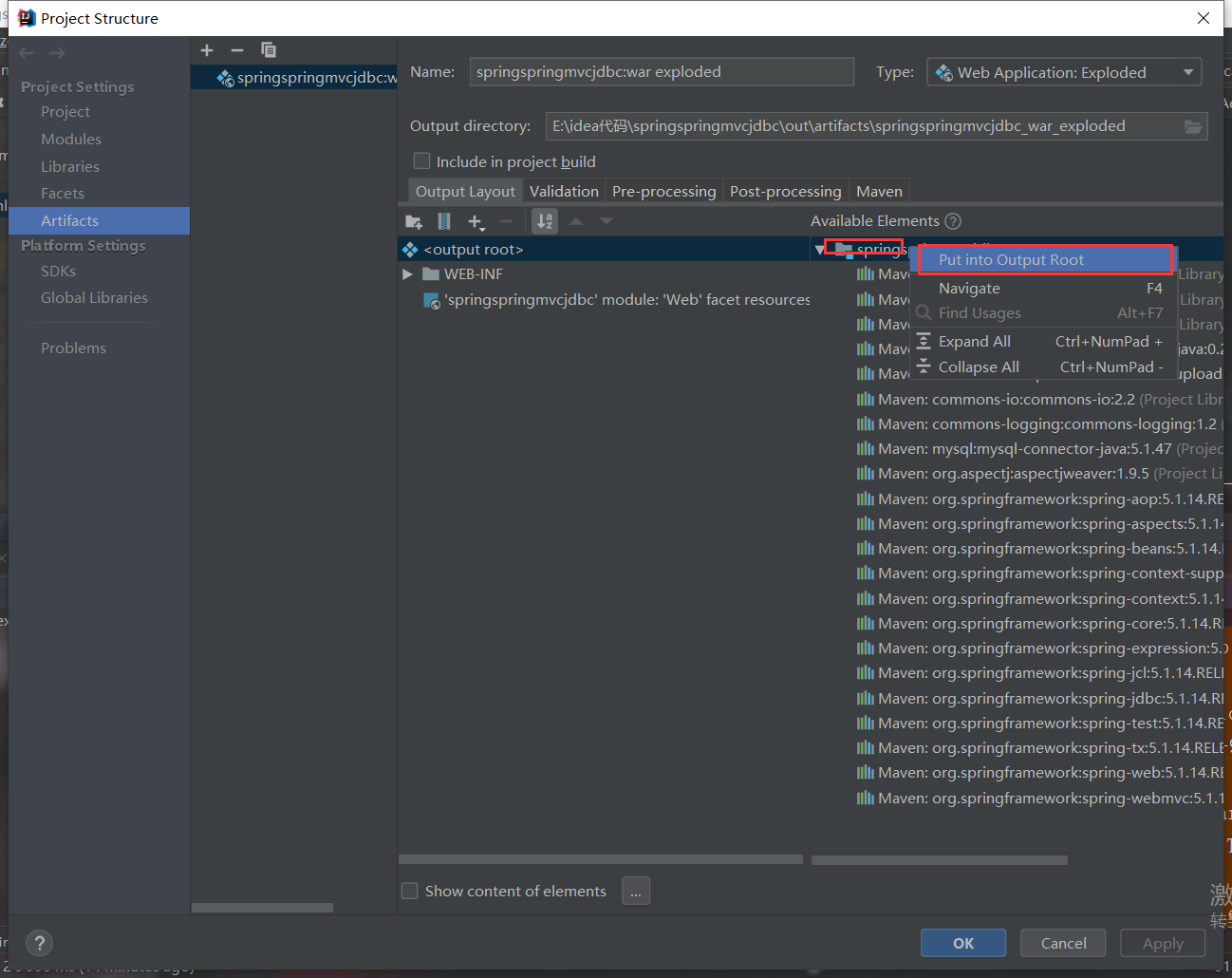This screenshot has height=978, width=1232.
Task: Choose Collapse All in context menu
Action: click(1044, 367)
